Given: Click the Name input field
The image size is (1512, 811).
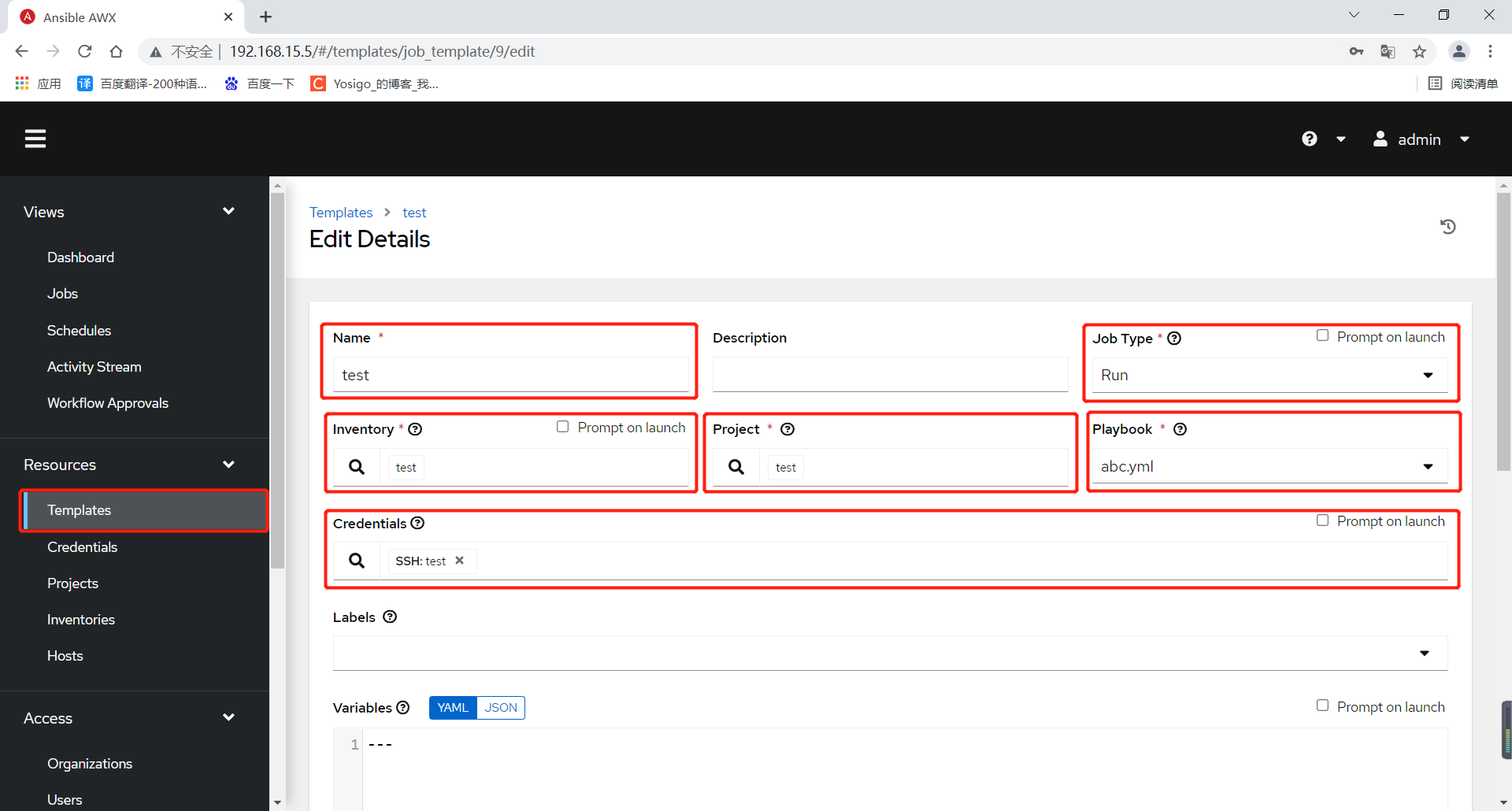Looking at the screenshot, I should click(510, 376).
